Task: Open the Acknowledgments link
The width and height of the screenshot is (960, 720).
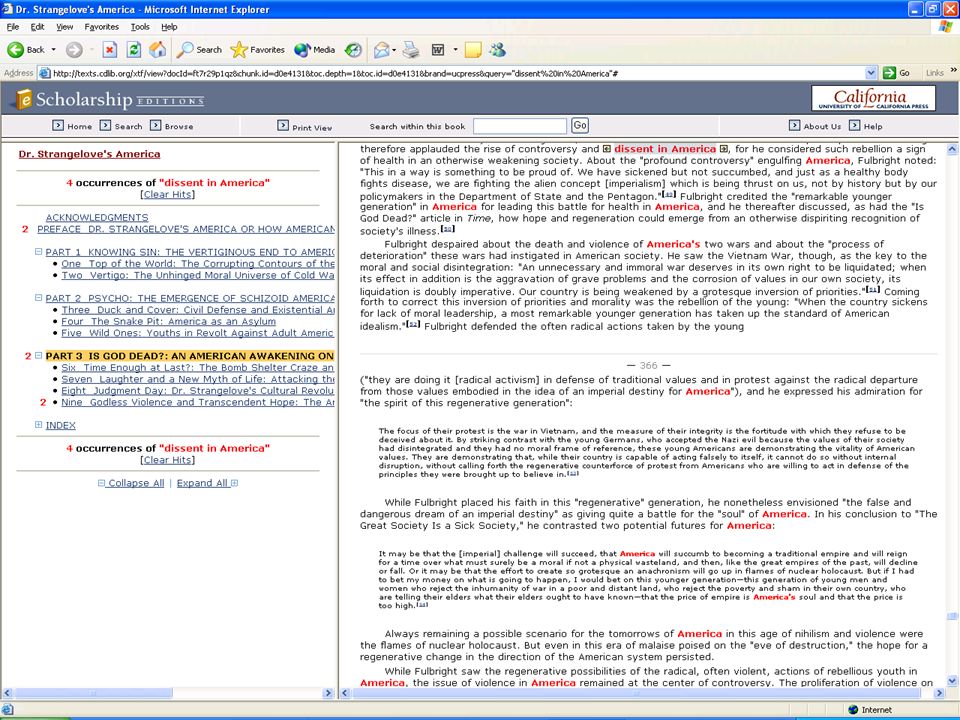Action: point(97,217)
